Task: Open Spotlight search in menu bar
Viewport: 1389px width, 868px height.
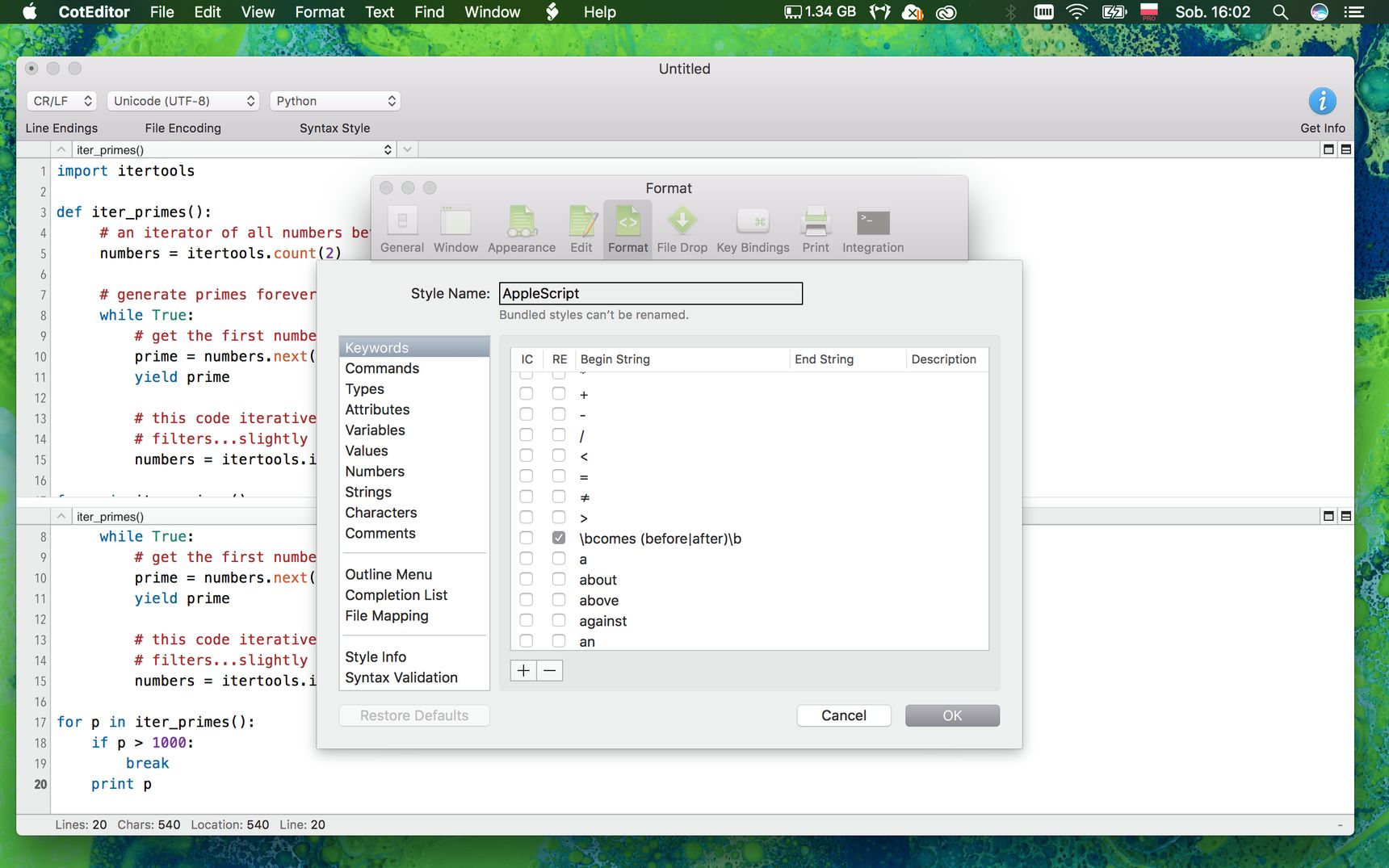Action: [1280, 12]
